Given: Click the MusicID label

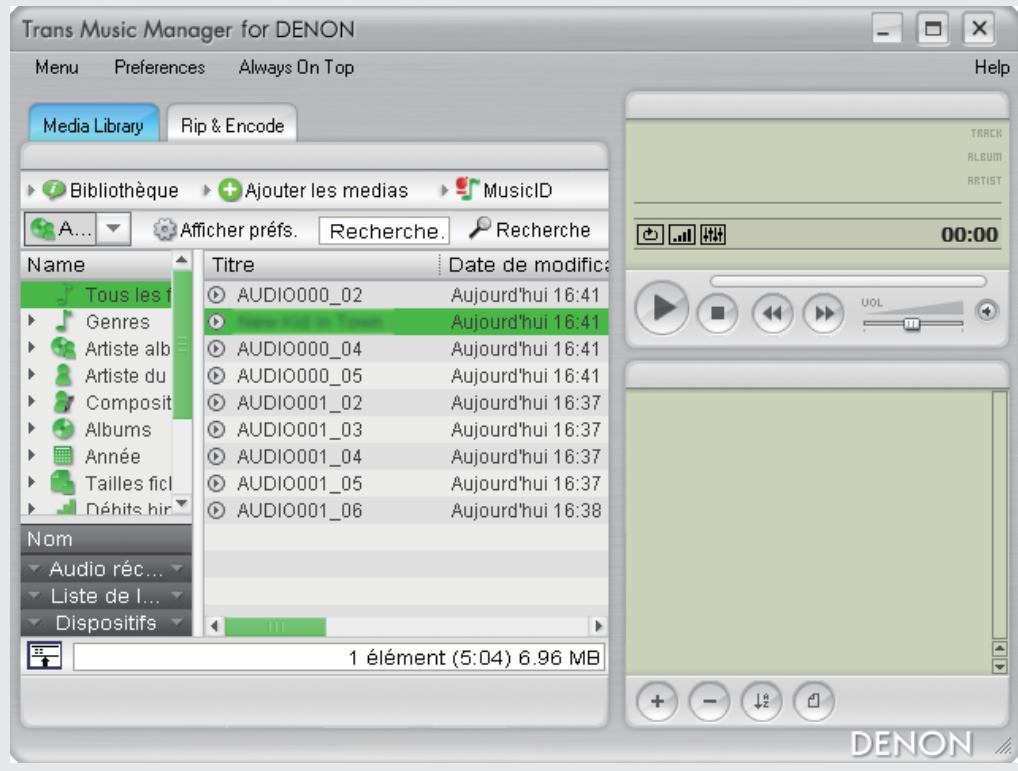Looking at the screenshot, I should [517, 190].
